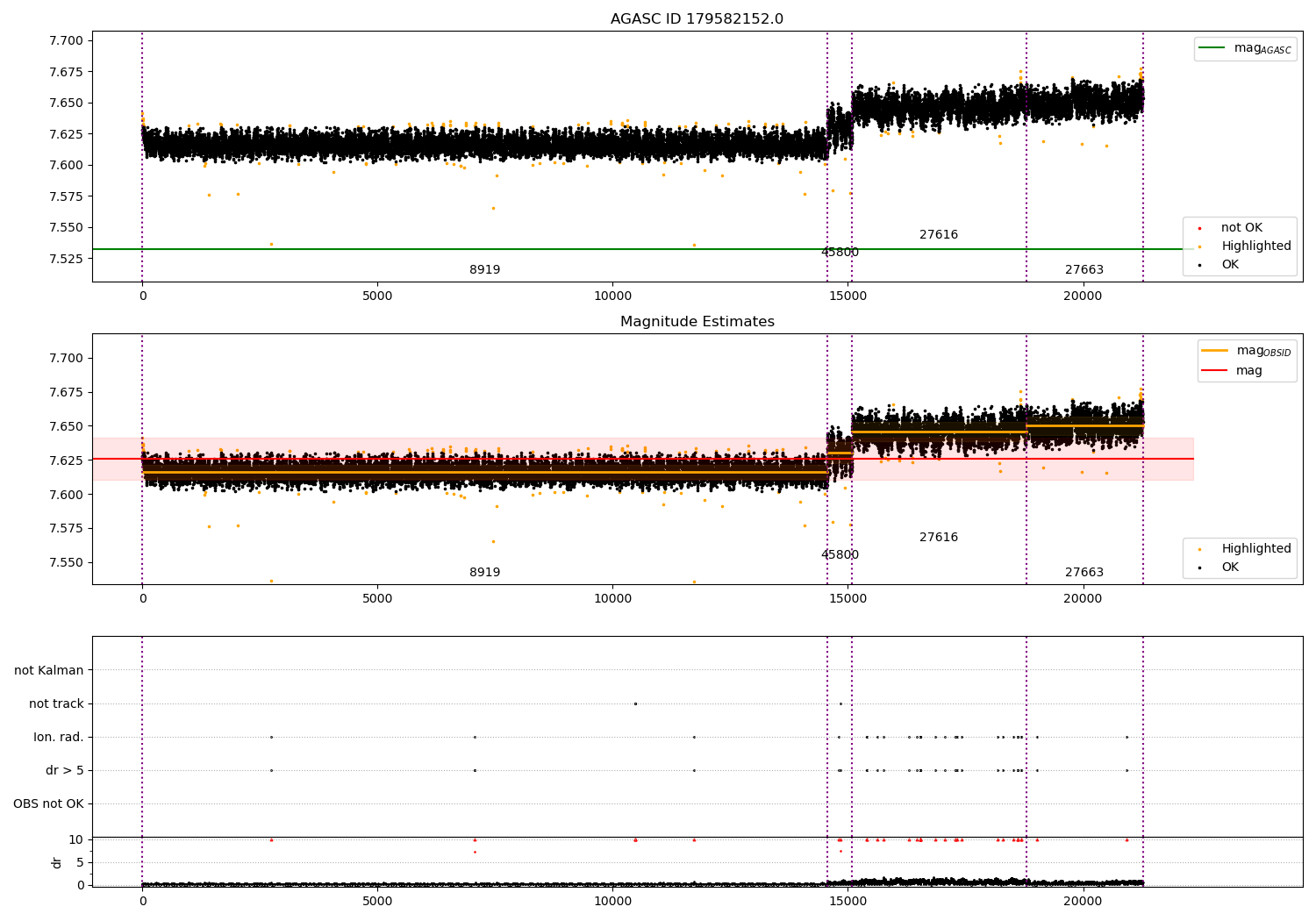Click the 45800 annotation in the top plot
Image resolution: width=1316 pixels, height=921 pixels.
[840, 253]
